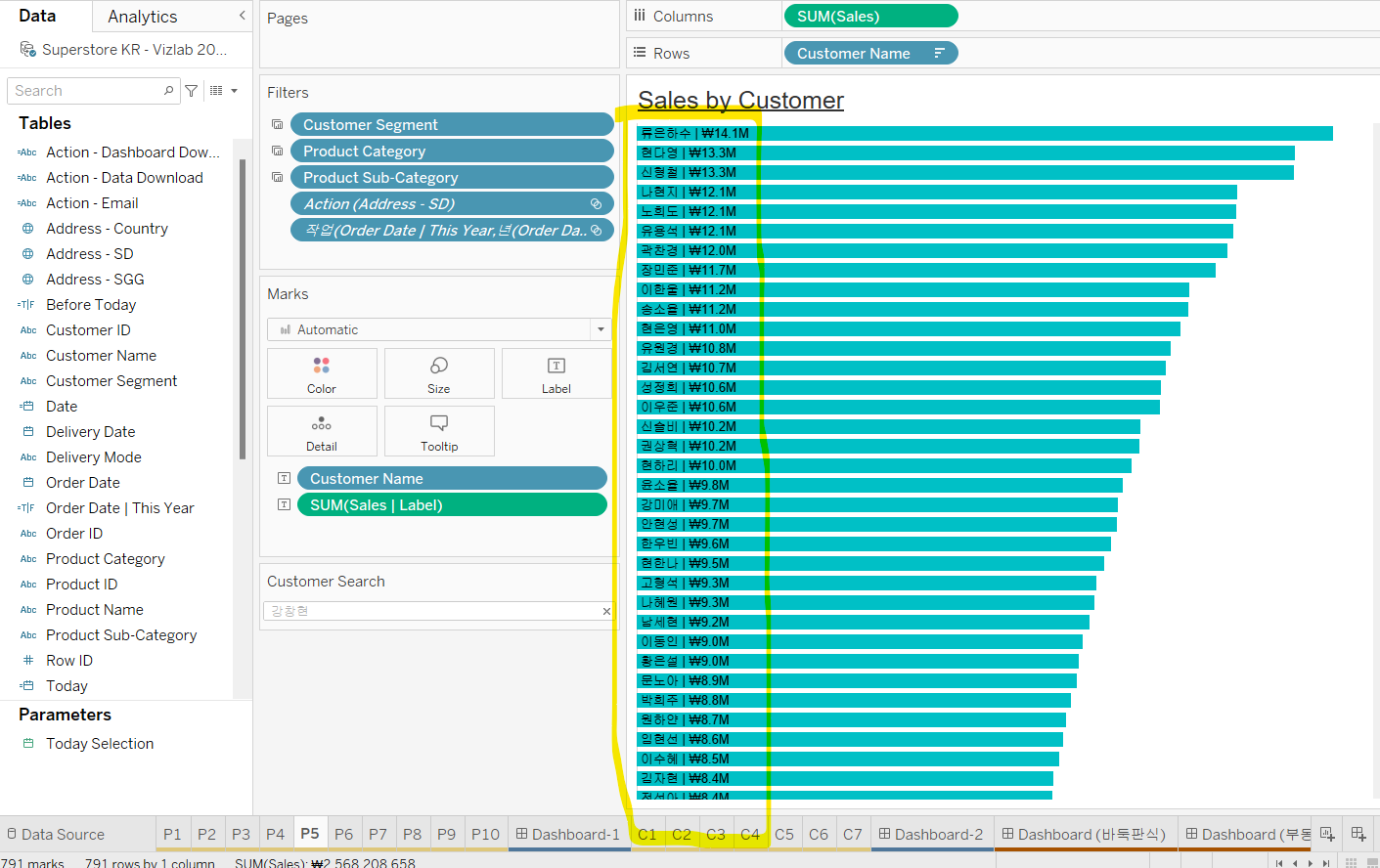Collapse the Data pane with the arrow
Image resolution: width=1380 pixels, height=868 pixels.
[242, 16]
